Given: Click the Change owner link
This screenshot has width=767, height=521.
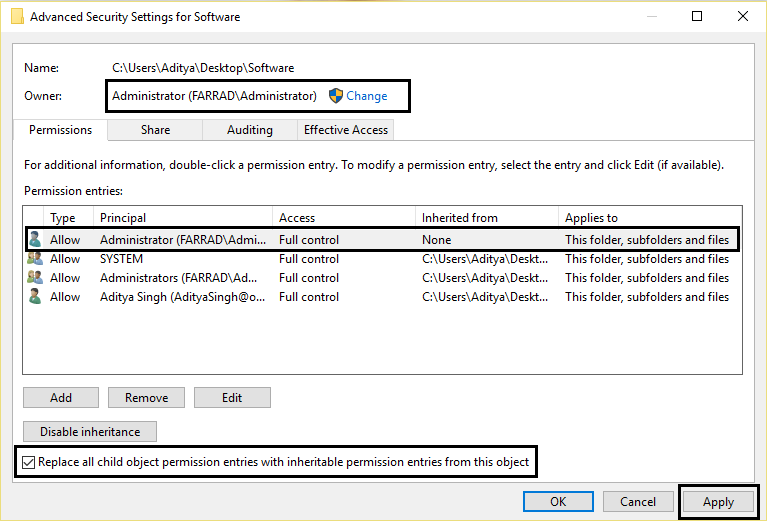Looking at the screenshot, I should pyautogui.click(x=366, y=96).
